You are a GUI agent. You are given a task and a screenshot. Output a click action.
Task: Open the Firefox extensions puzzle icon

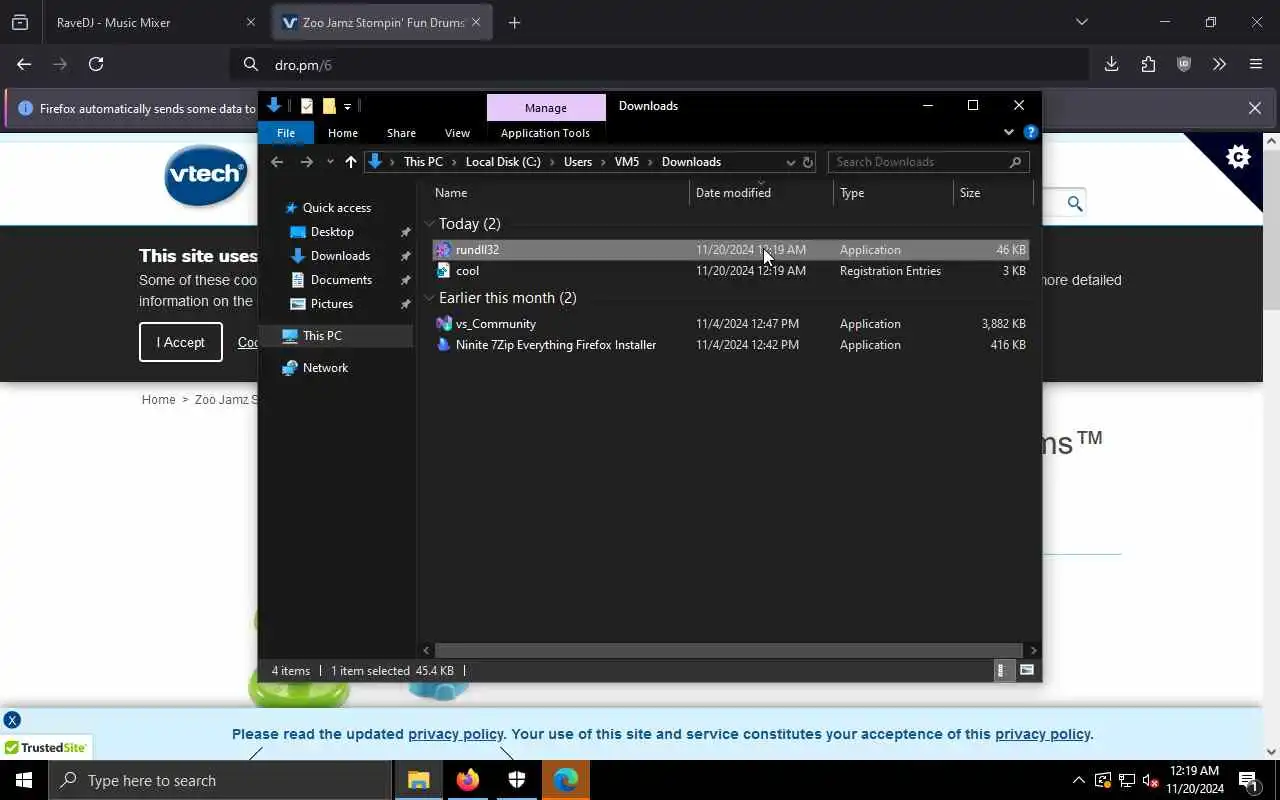1148,64
